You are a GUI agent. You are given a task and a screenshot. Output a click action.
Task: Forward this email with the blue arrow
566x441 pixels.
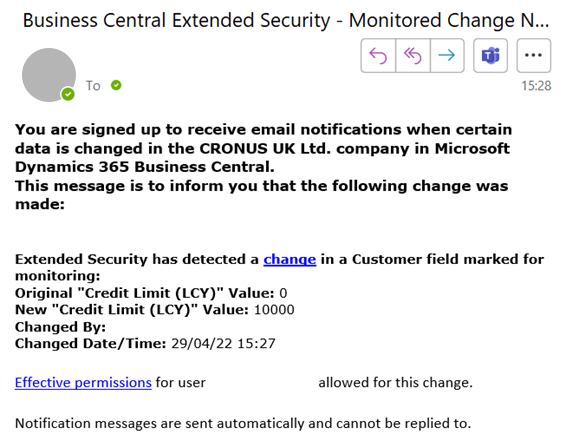coord(447,56)
